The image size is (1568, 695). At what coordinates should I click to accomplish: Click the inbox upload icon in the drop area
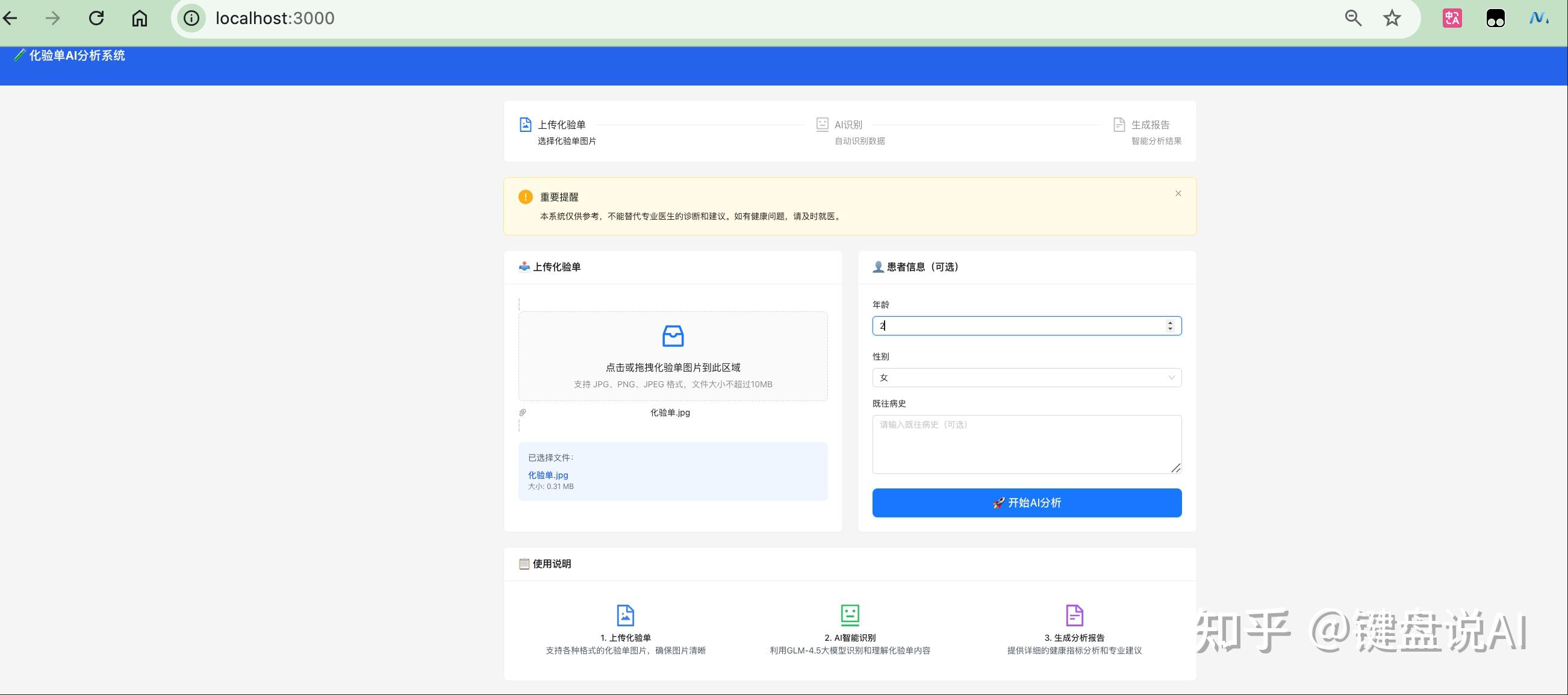[673, 336]
